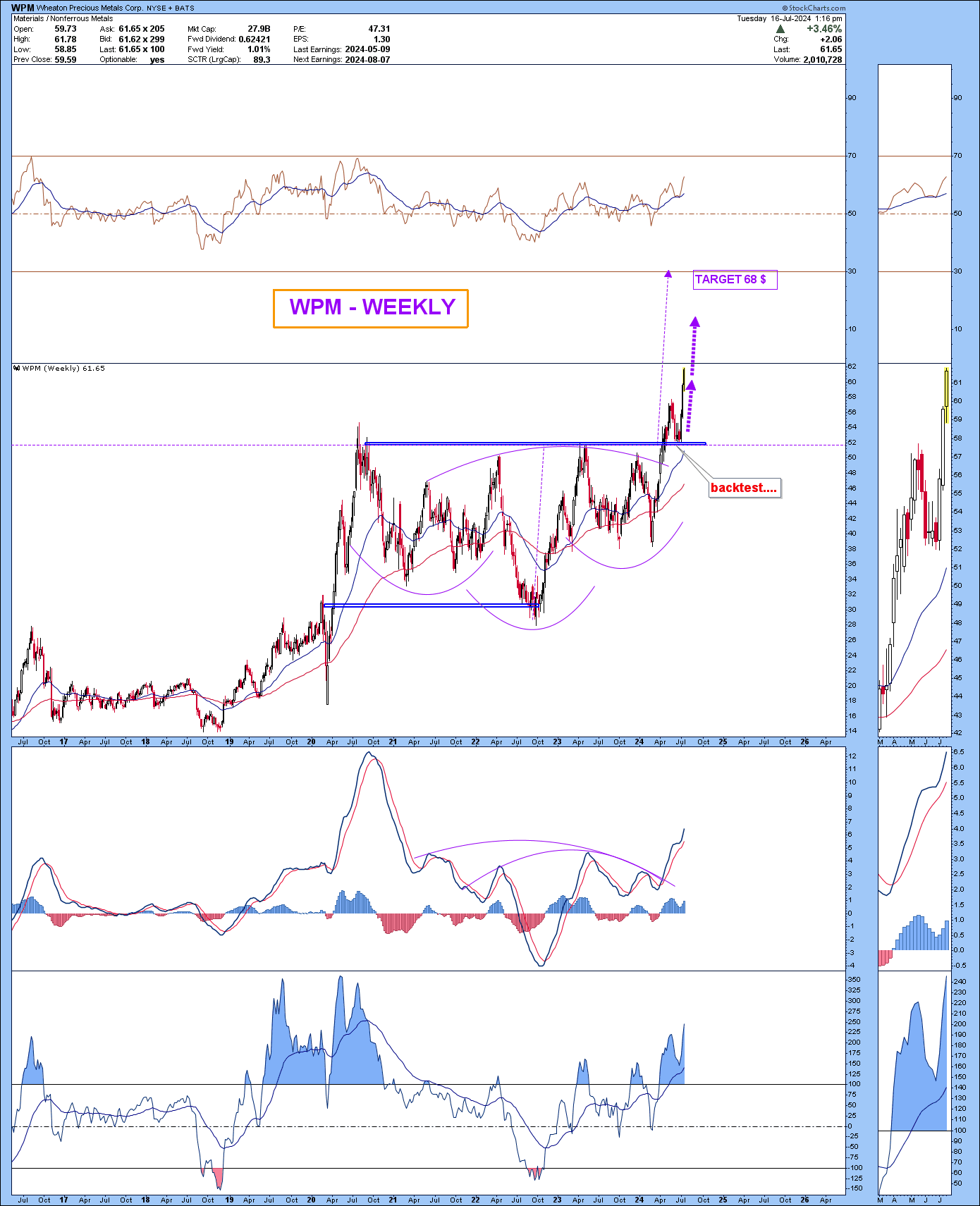
Task: Click the 'TARGET 68 $' annotation box
Action: point(735,280)
